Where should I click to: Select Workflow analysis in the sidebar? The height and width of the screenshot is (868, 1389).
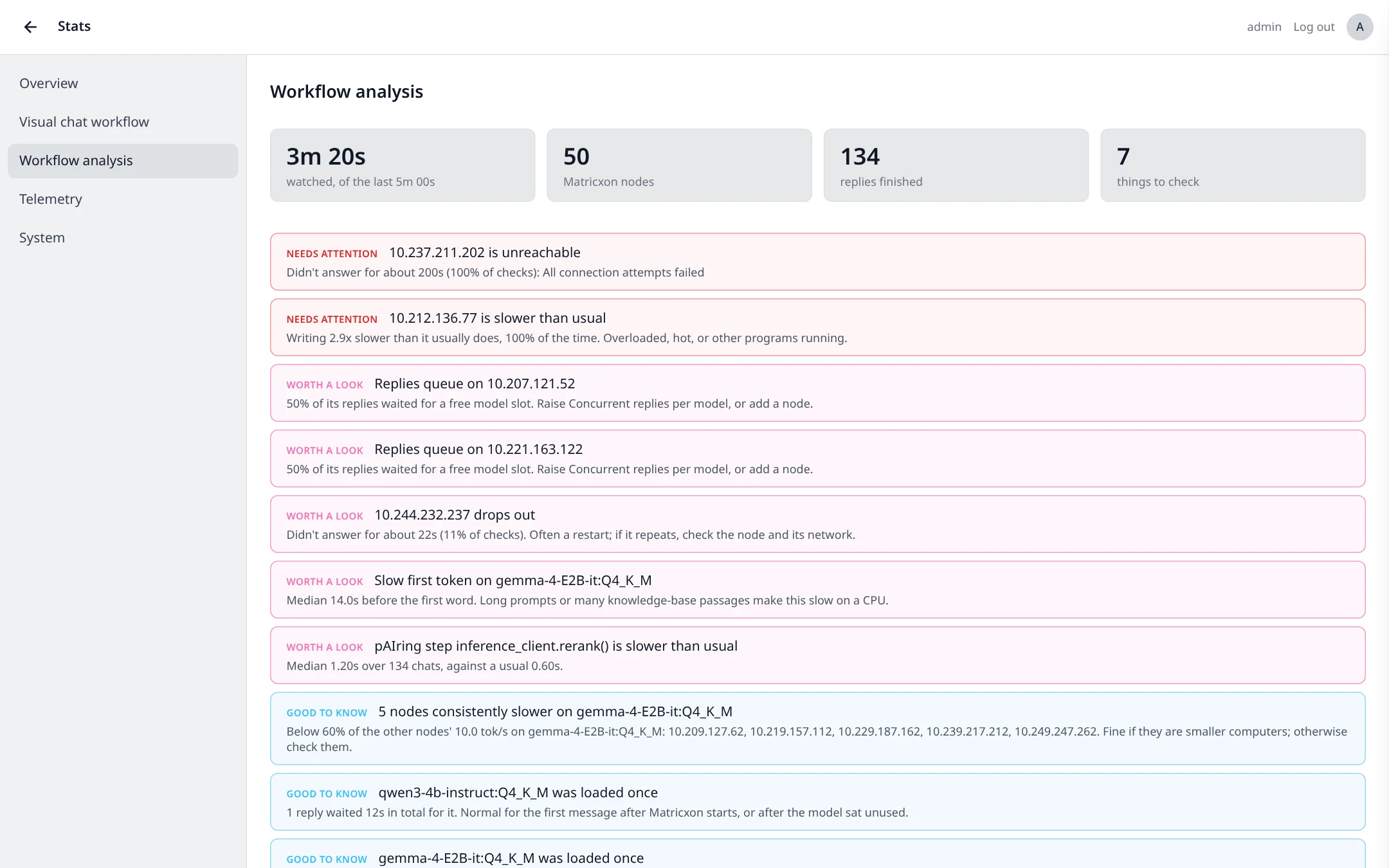pyautogui.click(x=123, y=161)
